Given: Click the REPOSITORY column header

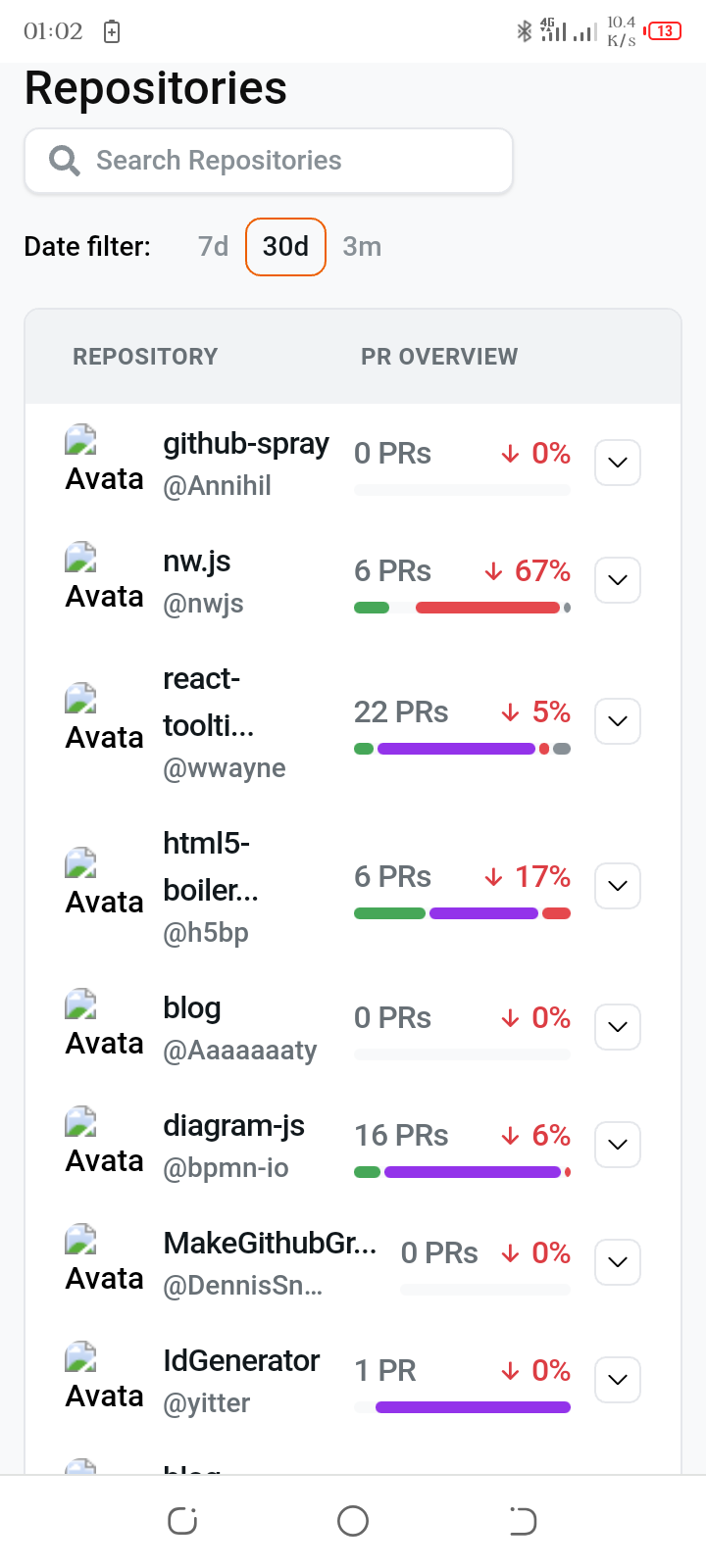Looking at the screenshot, I should point(145,356).
